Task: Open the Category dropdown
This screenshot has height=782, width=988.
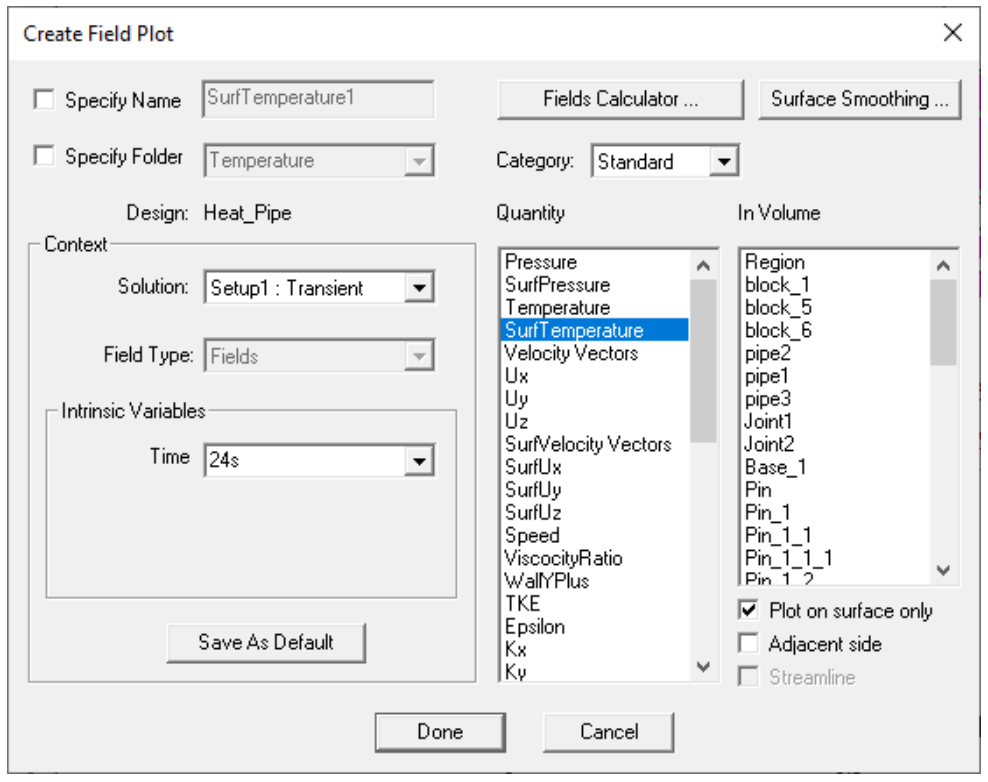Action: click(723, 161)
